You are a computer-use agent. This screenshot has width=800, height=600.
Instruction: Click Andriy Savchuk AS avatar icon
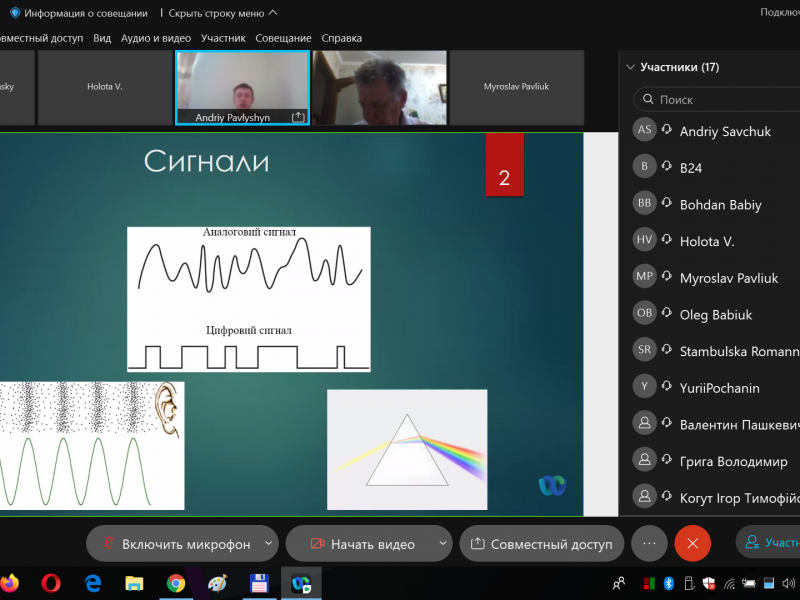[x=645, y=131]
